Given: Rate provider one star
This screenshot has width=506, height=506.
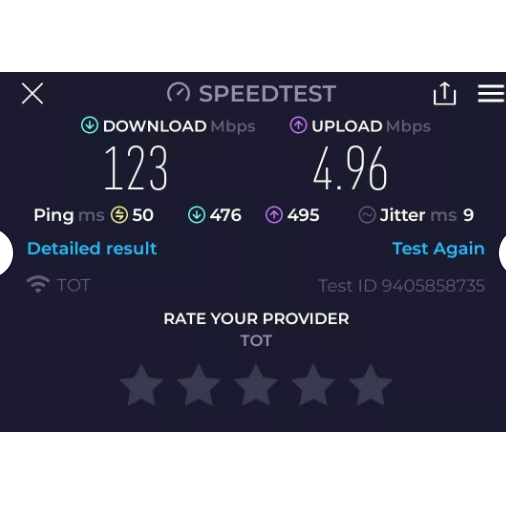Looking at the screenshot, I should pyautogui.click(x=141, y=385).
